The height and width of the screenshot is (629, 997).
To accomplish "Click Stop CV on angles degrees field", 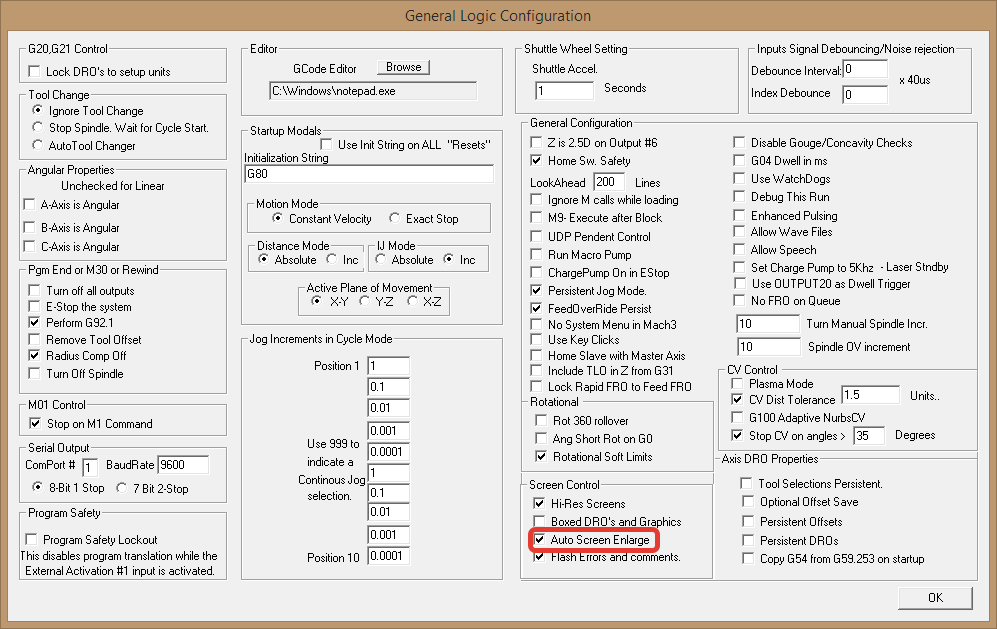I will pos(869,436).
